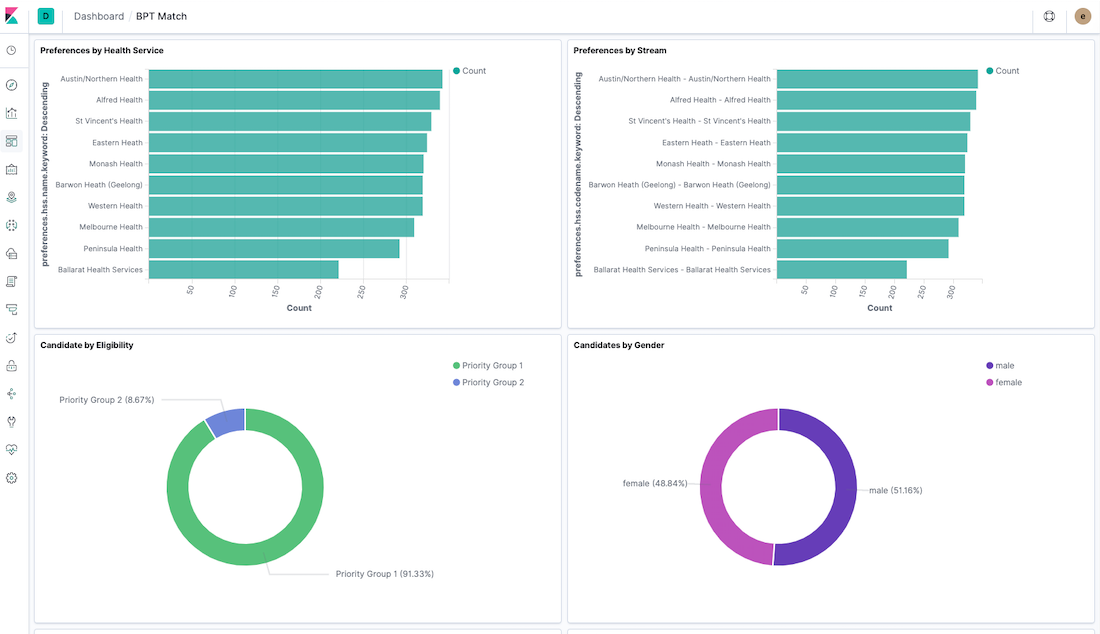Click the Kibana logo

click(12, 16)
